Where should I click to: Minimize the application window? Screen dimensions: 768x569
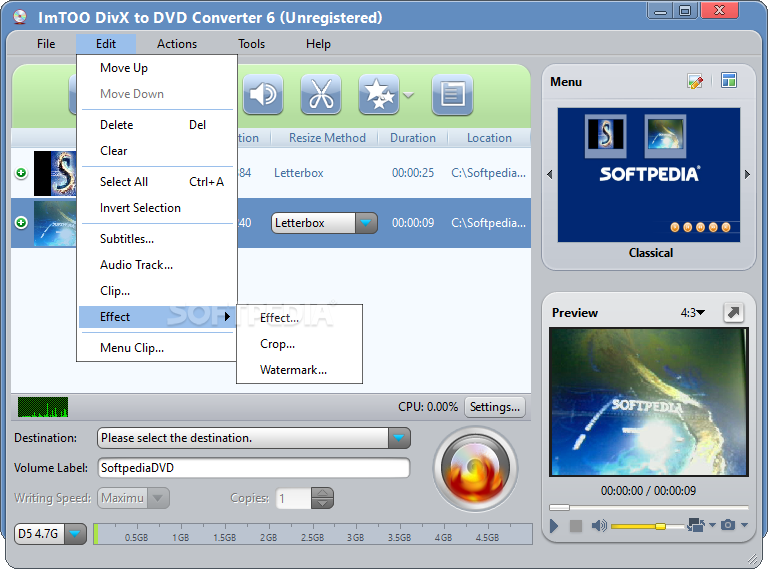660,11
